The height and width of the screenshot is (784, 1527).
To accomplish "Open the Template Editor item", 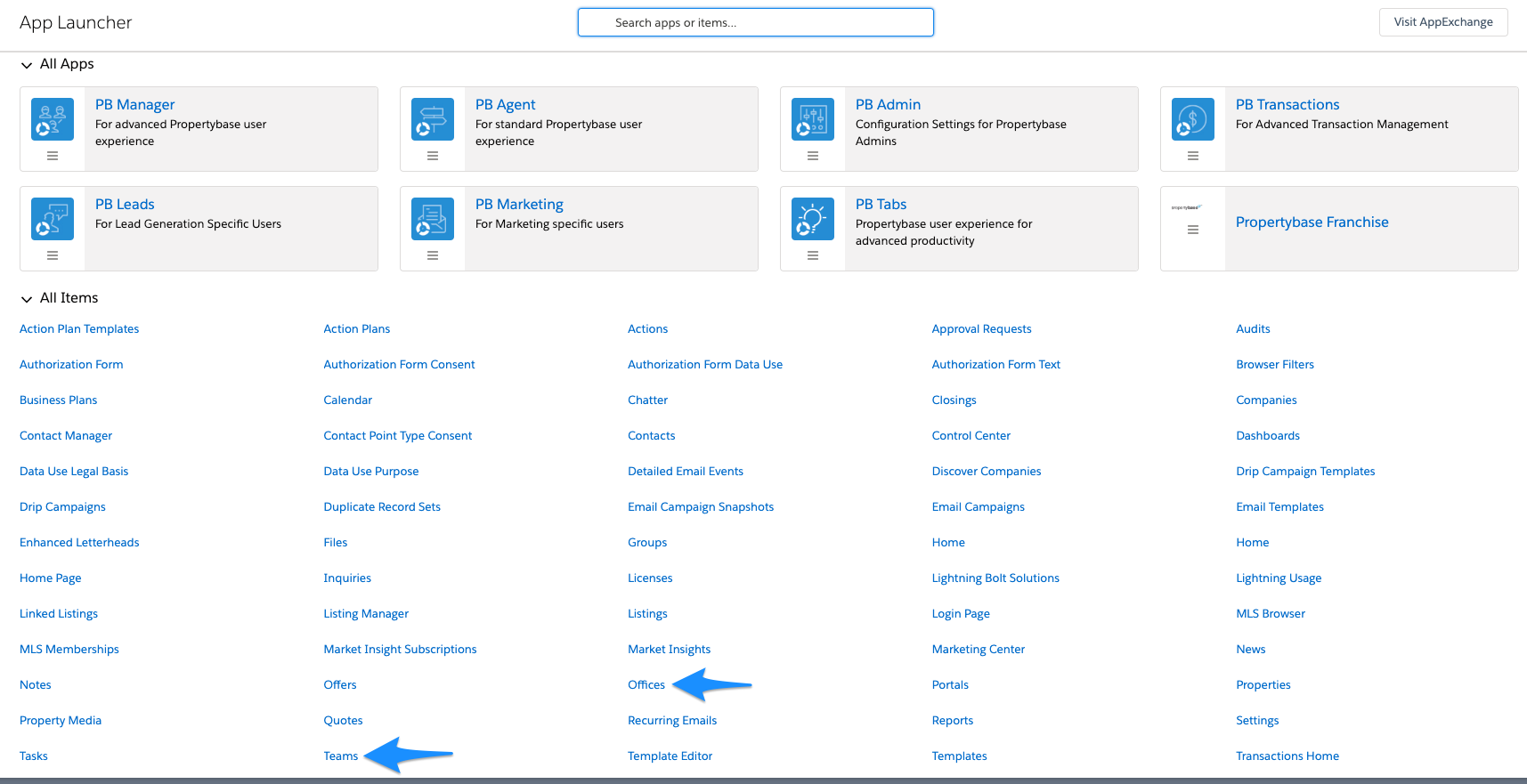I will 670,756.
